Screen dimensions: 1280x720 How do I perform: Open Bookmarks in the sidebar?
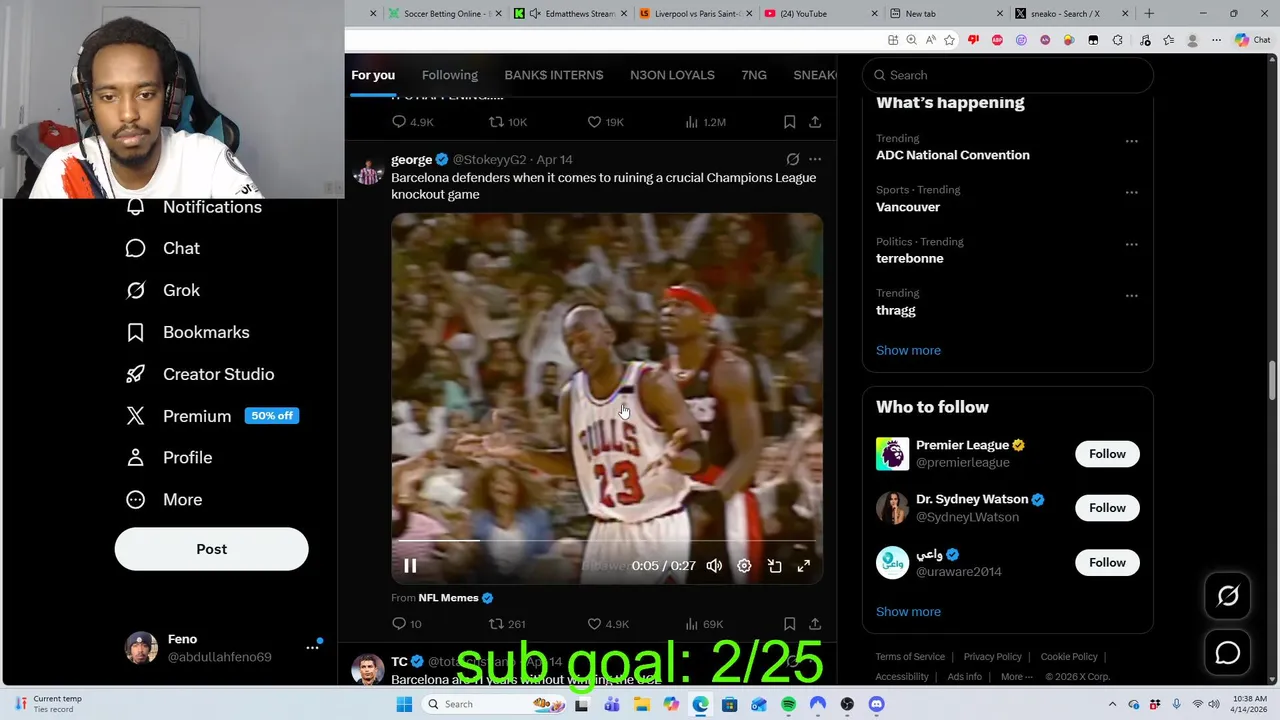pos(188,332)
